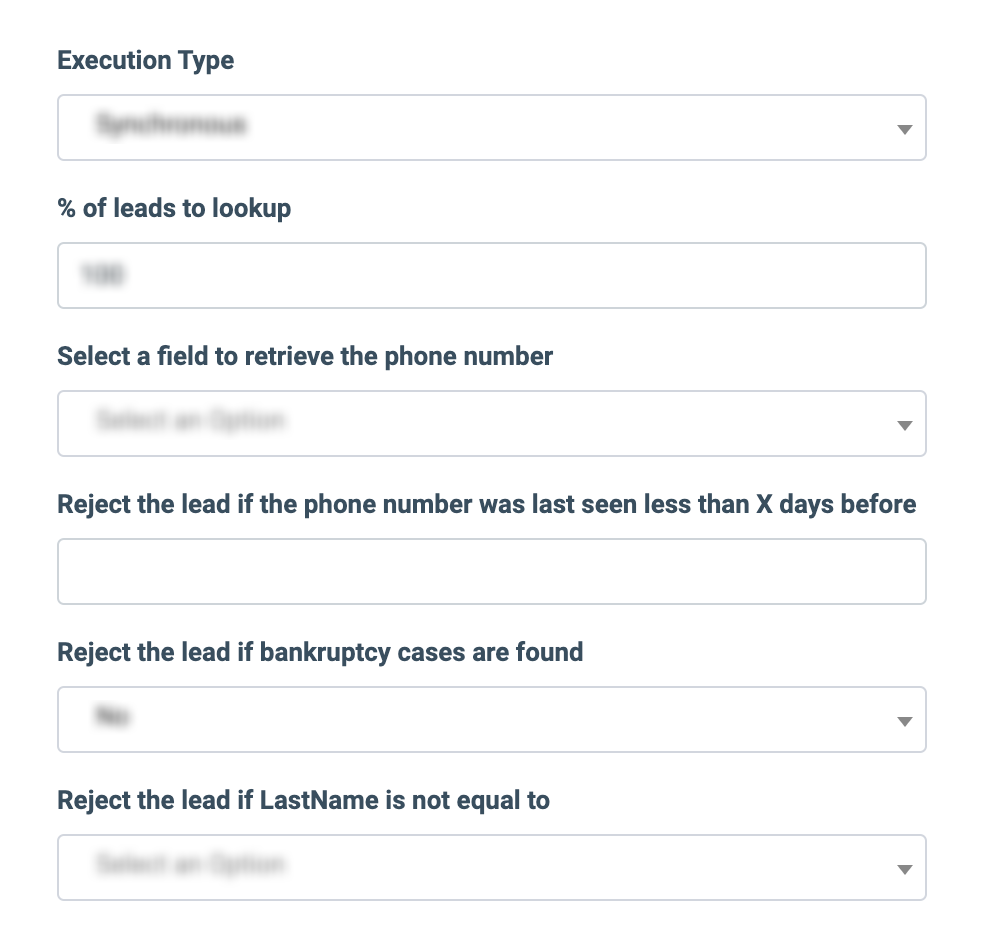The image size is (982, 944).
Task: Click the Execution Type label
Action: pos(146,60)
